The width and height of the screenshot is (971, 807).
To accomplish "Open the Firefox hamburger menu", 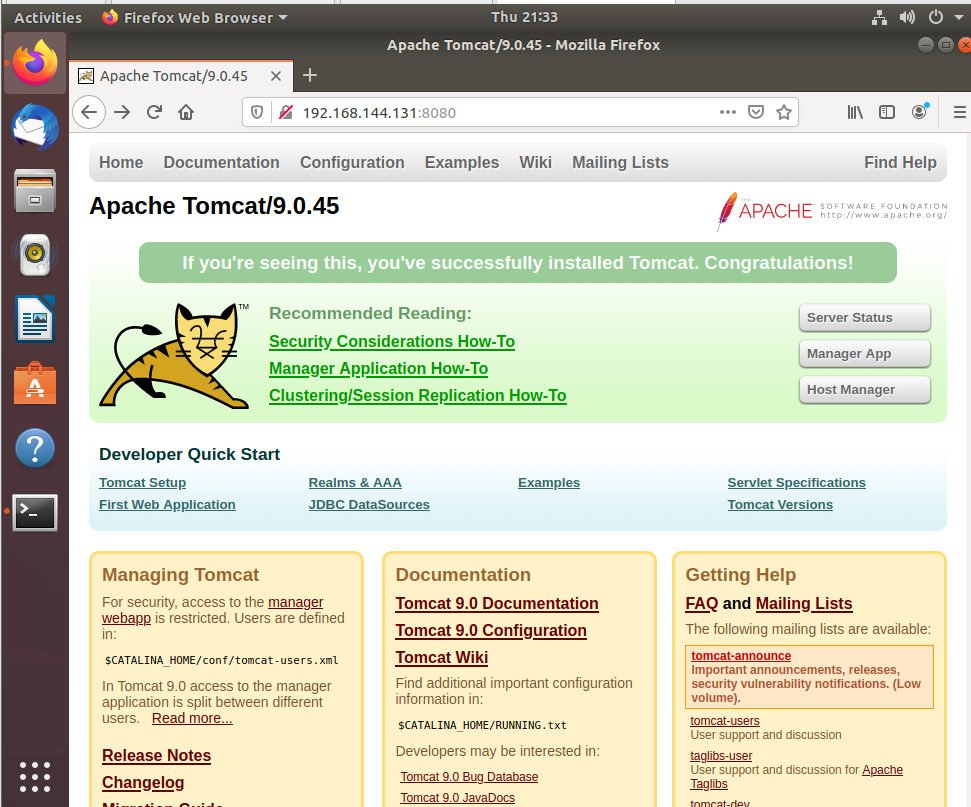I will point(959,112).
